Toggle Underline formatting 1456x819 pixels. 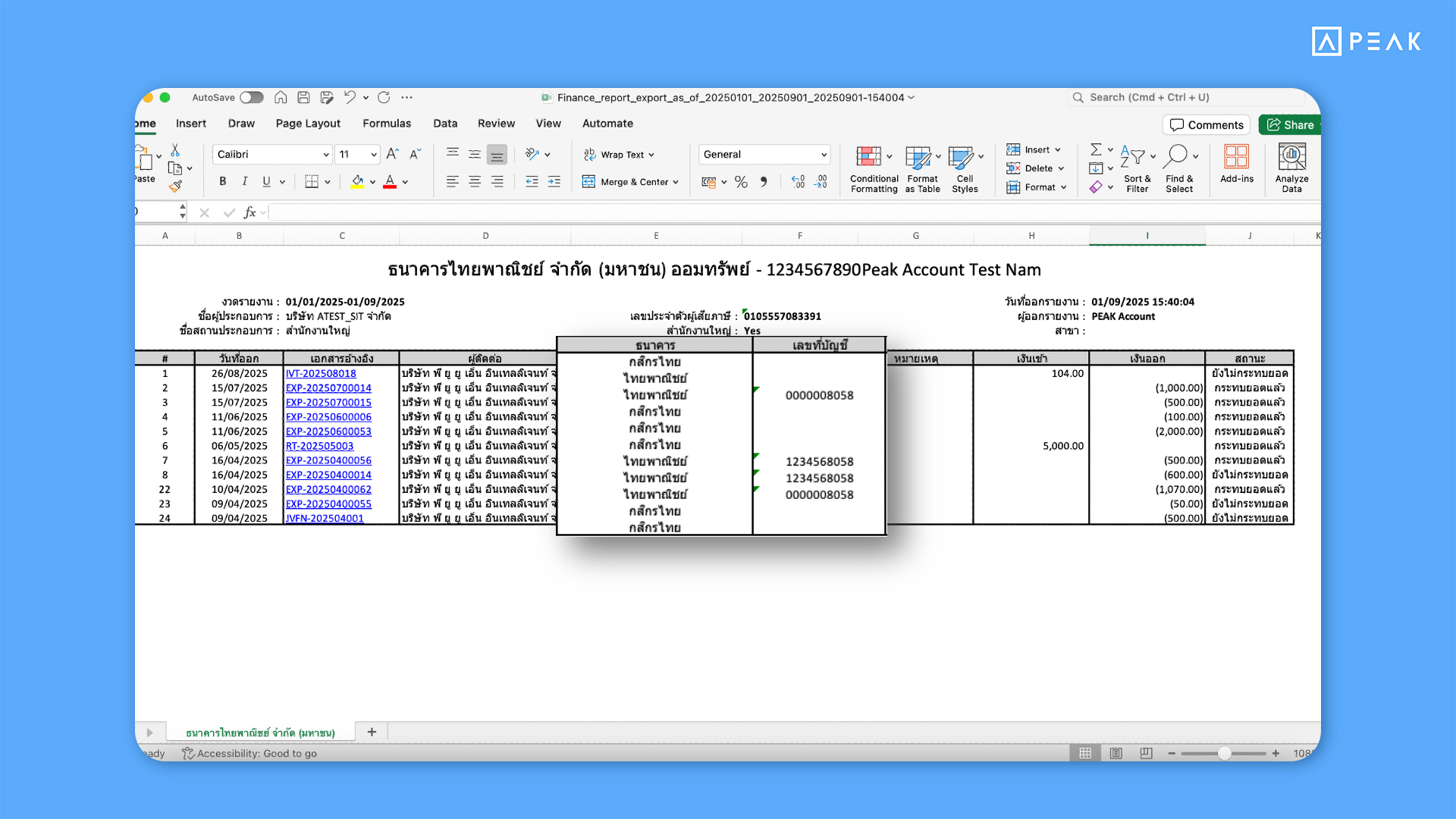[x=266, y=181]
